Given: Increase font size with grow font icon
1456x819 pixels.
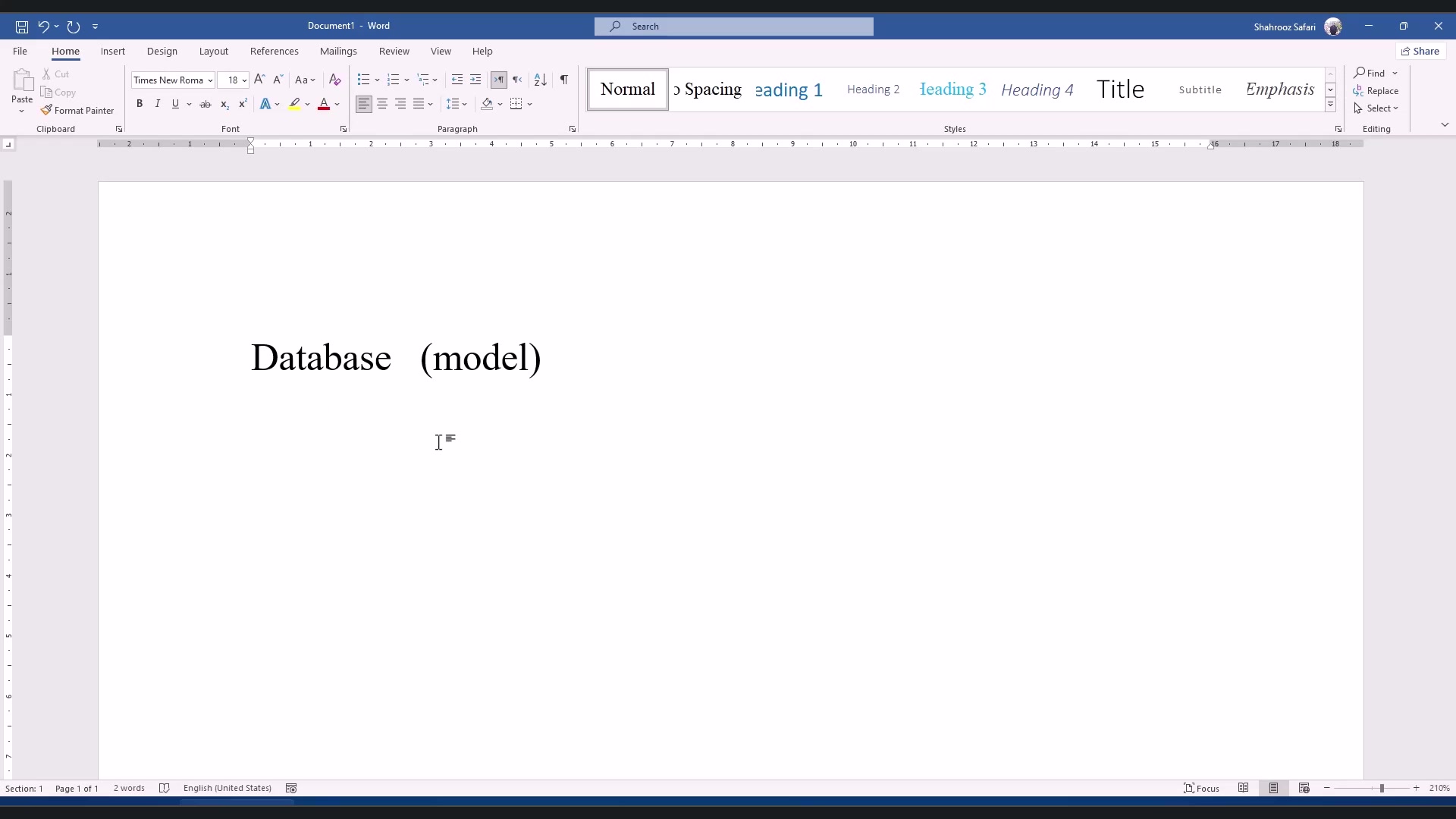Looking at the screenshot, I should 259,80.
